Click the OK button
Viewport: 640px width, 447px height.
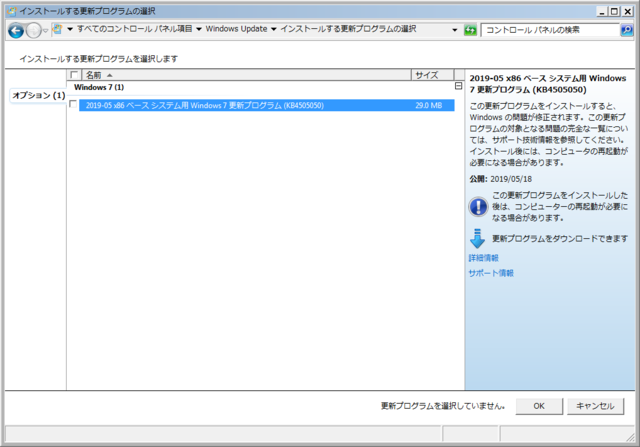pos(539,406)
